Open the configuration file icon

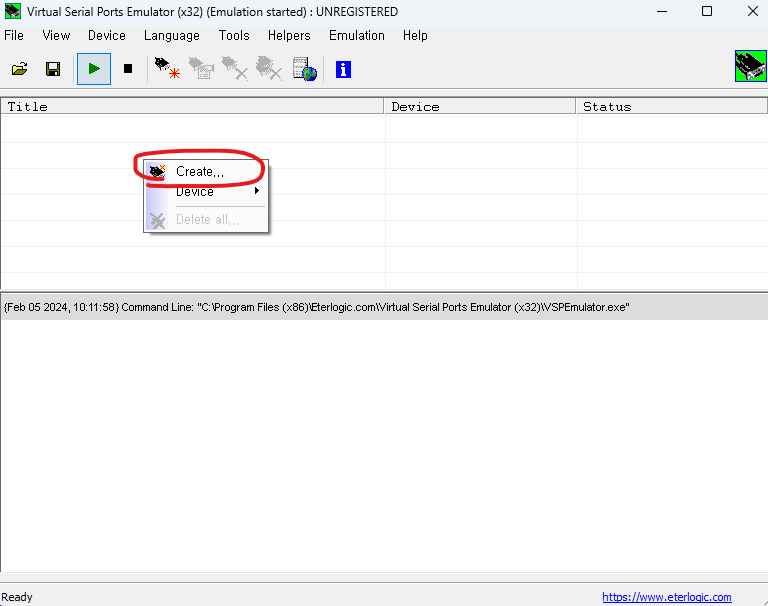pos(20,69)
